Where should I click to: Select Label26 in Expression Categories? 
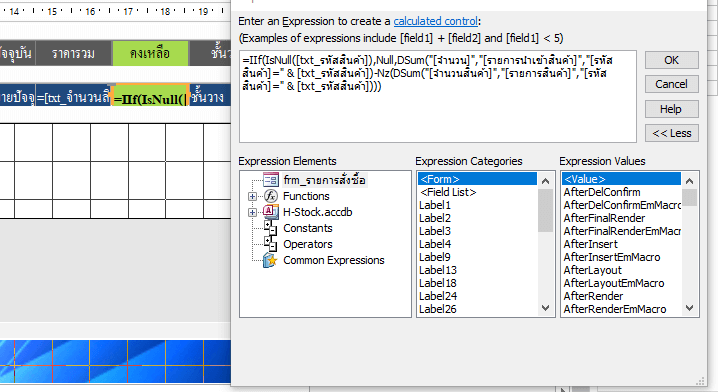coord(477,309)
